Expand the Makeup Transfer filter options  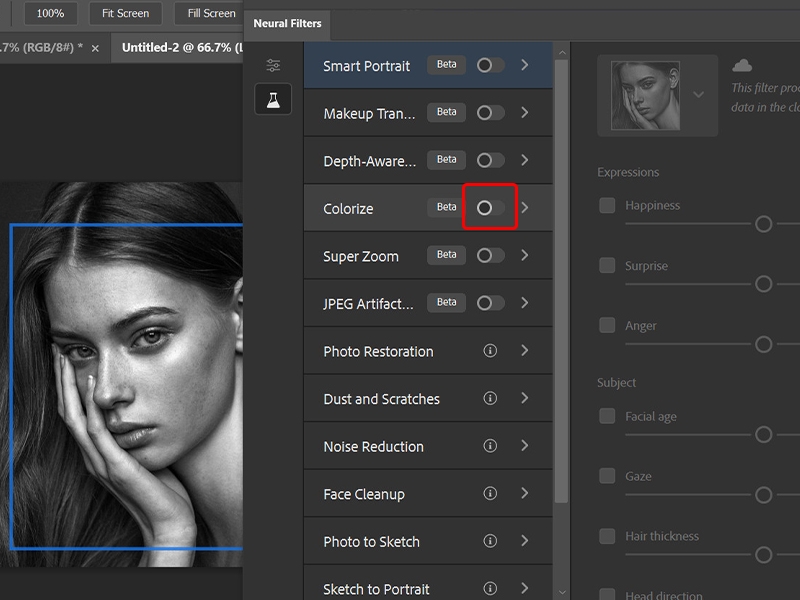tap(526, 112)
